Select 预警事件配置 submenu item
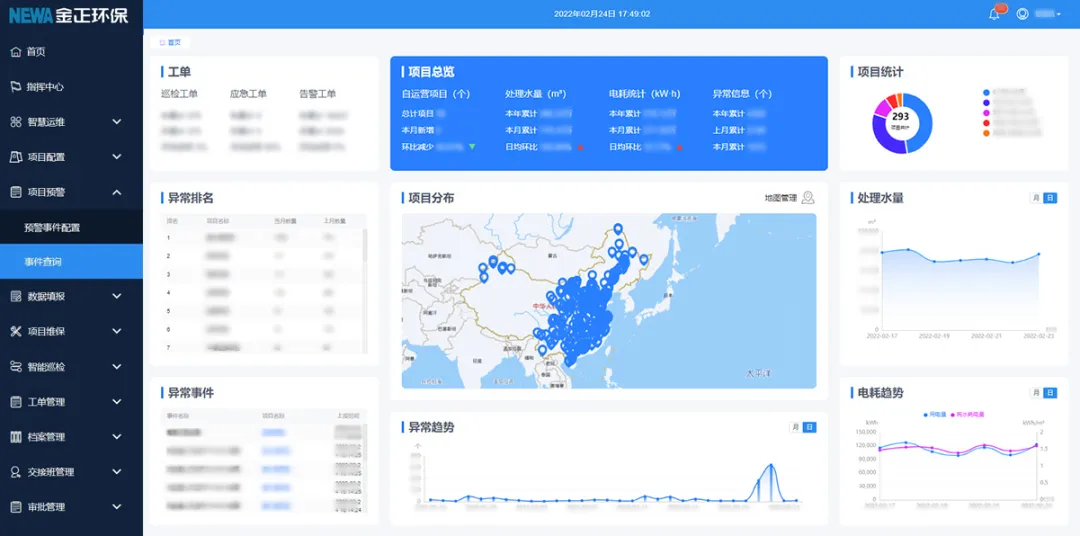 [52, 227]
